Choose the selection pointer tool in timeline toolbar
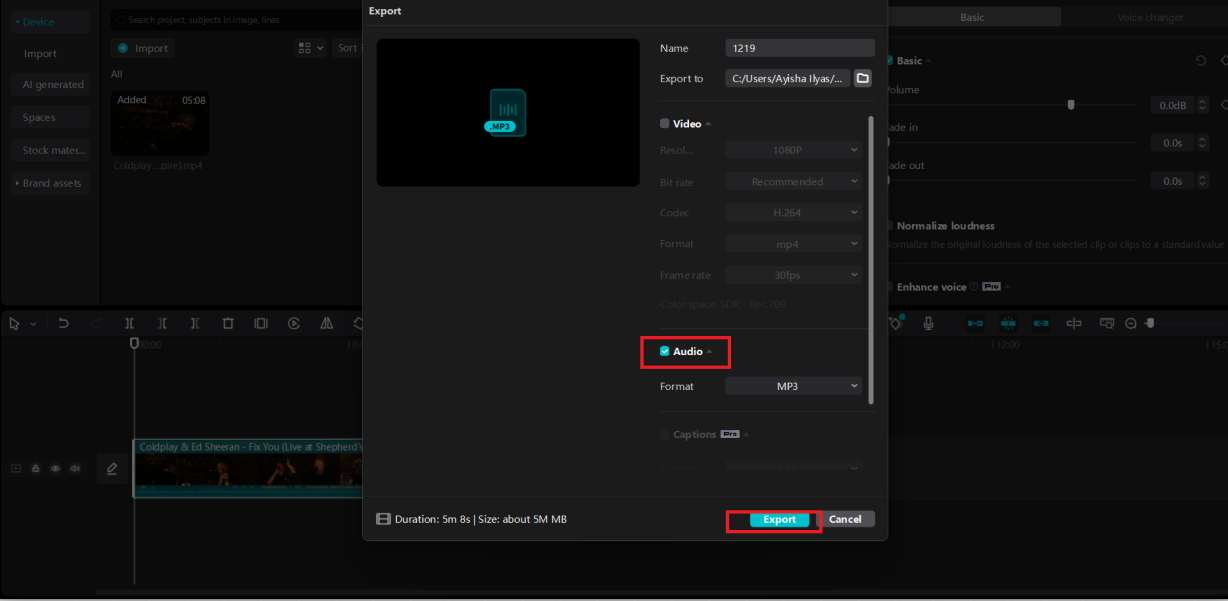This screenshot has width=1228, height=601. (14, 323)
